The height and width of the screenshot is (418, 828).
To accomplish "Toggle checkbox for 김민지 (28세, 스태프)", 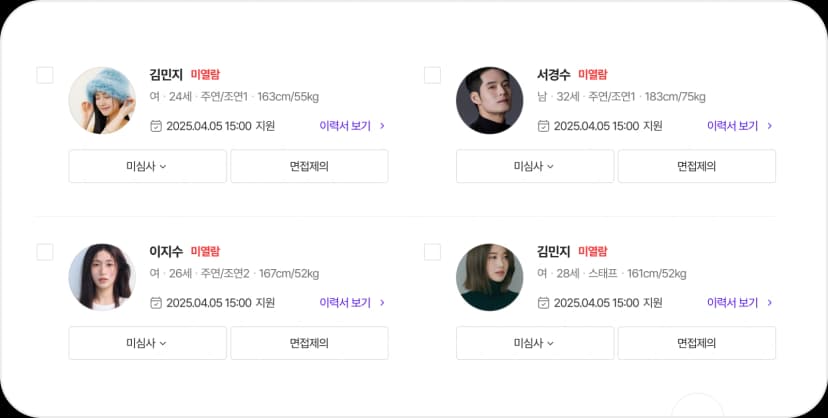I will point(432,252).
